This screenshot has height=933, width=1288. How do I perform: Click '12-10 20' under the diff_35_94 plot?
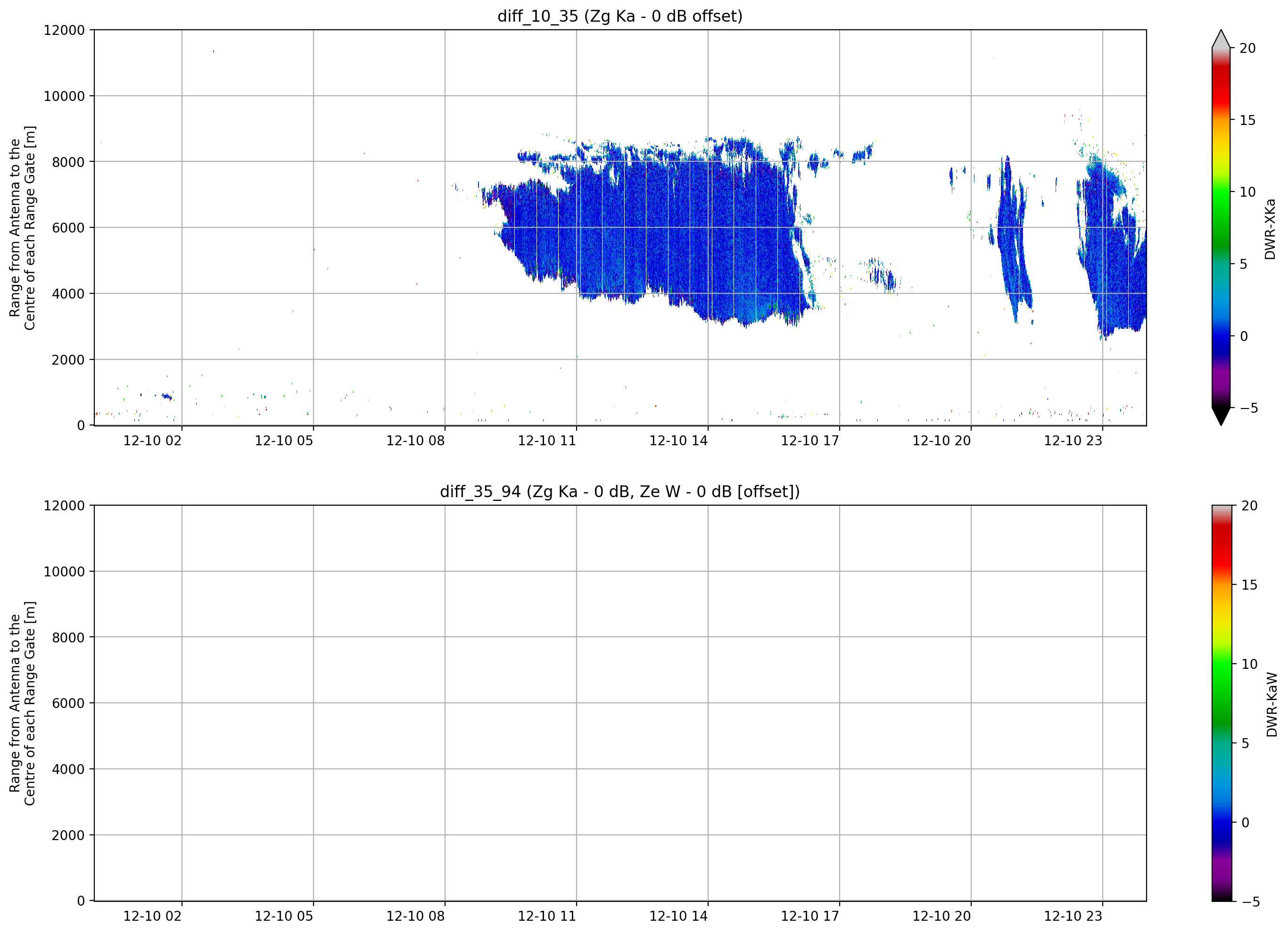pos(941,916)
